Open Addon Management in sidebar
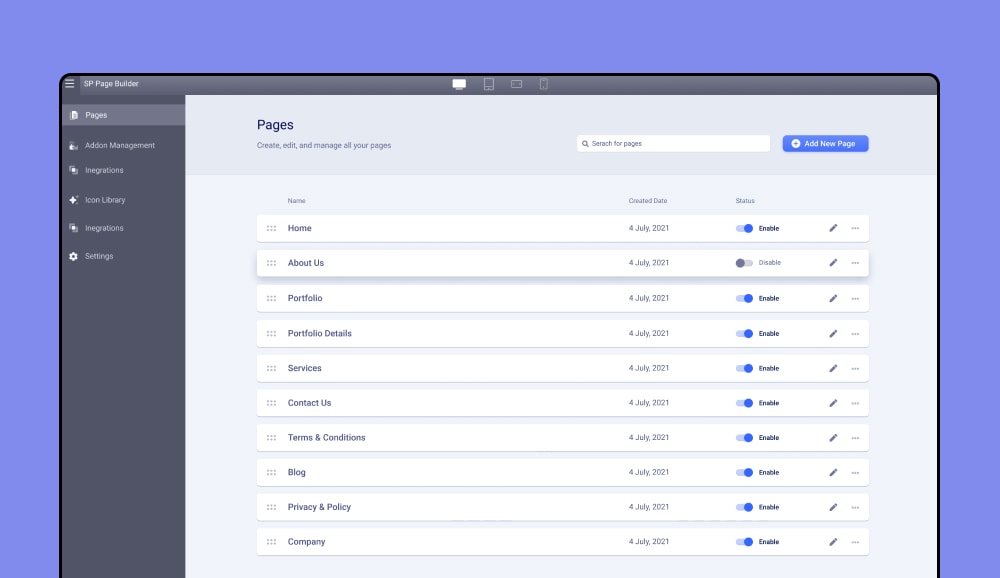 (x=119, y=145)
